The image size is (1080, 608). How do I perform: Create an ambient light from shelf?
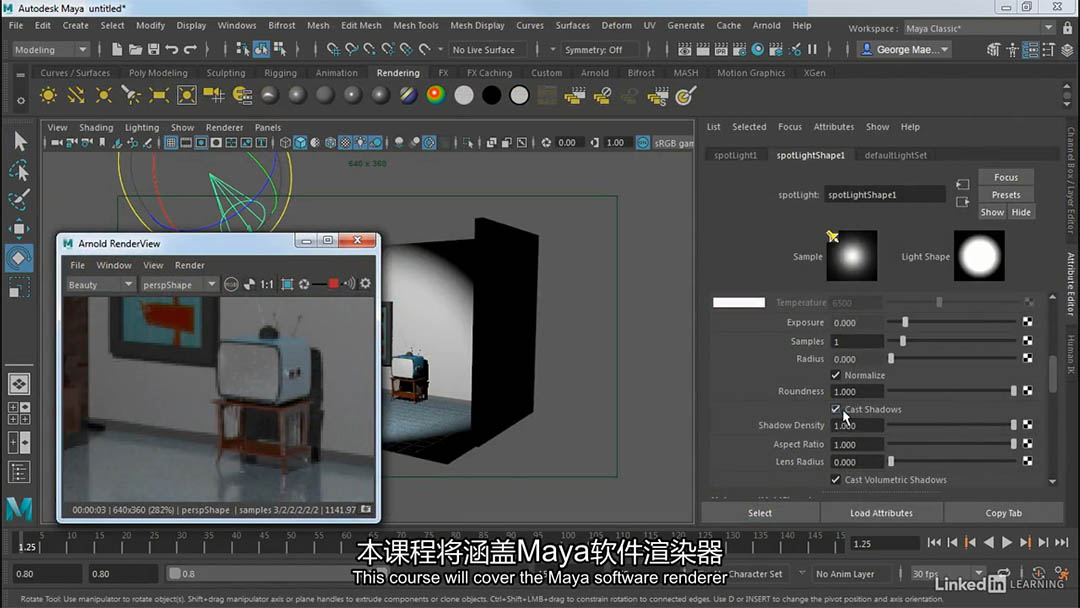[x=48, y=95]
